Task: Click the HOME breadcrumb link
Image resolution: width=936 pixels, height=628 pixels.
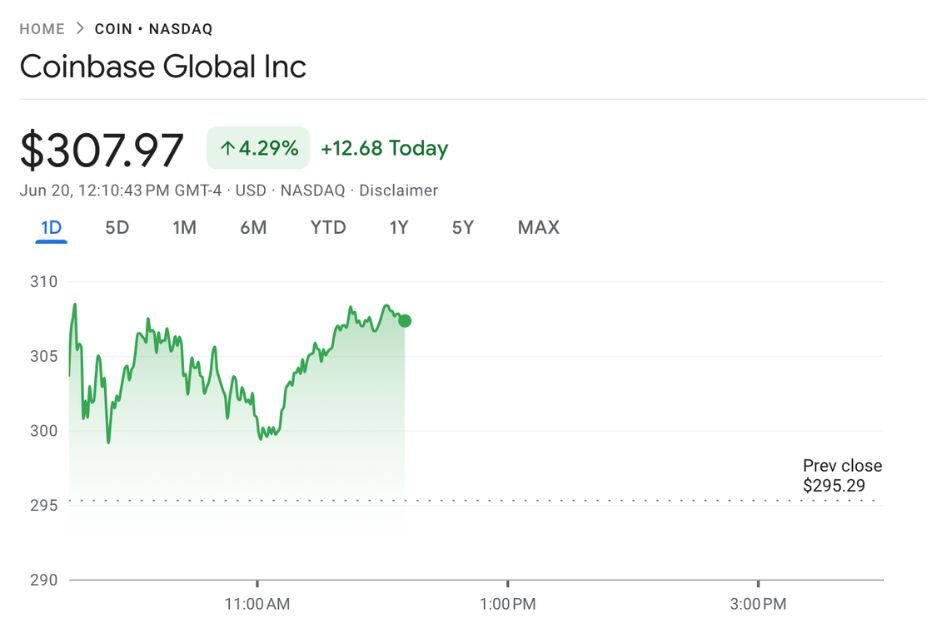Action: click(42, 29)
